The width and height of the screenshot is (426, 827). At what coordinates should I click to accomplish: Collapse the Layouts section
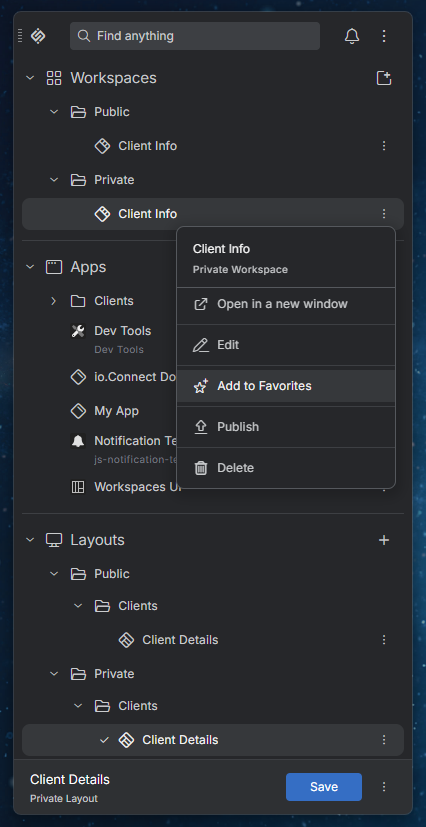30,540
